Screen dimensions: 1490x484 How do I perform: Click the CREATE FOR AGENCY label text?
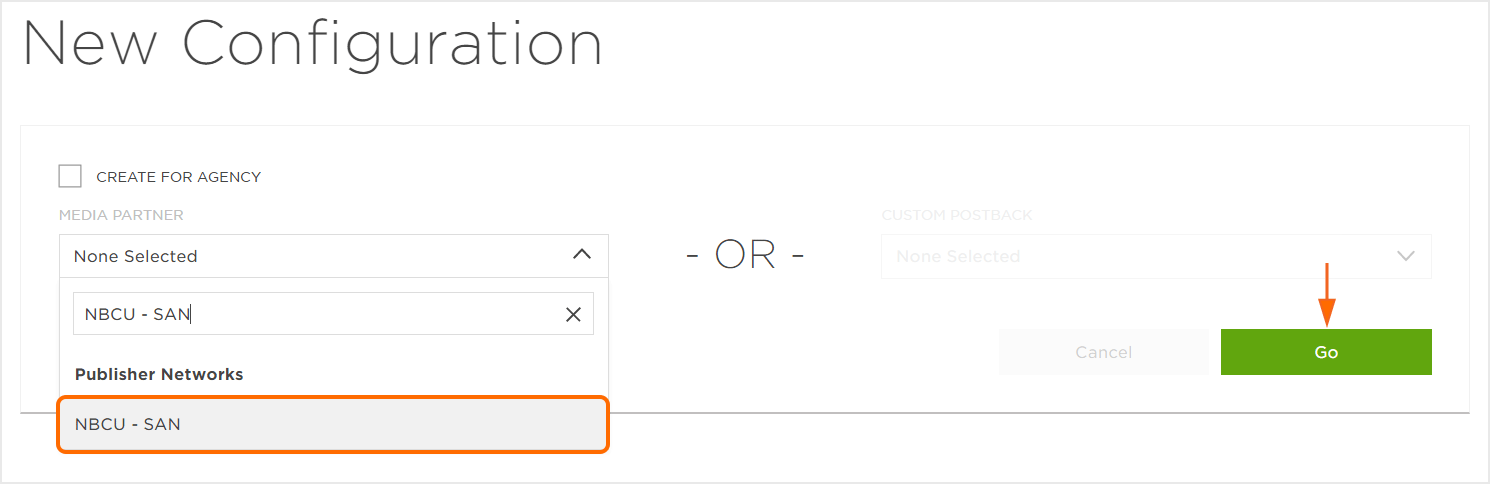178,177
